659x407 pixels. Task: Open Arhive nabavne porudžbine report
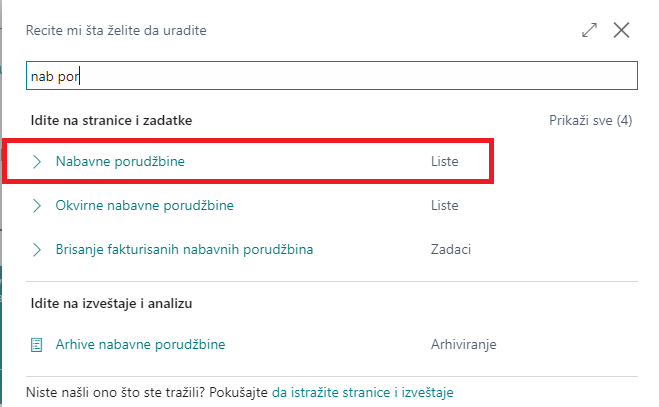140,345
